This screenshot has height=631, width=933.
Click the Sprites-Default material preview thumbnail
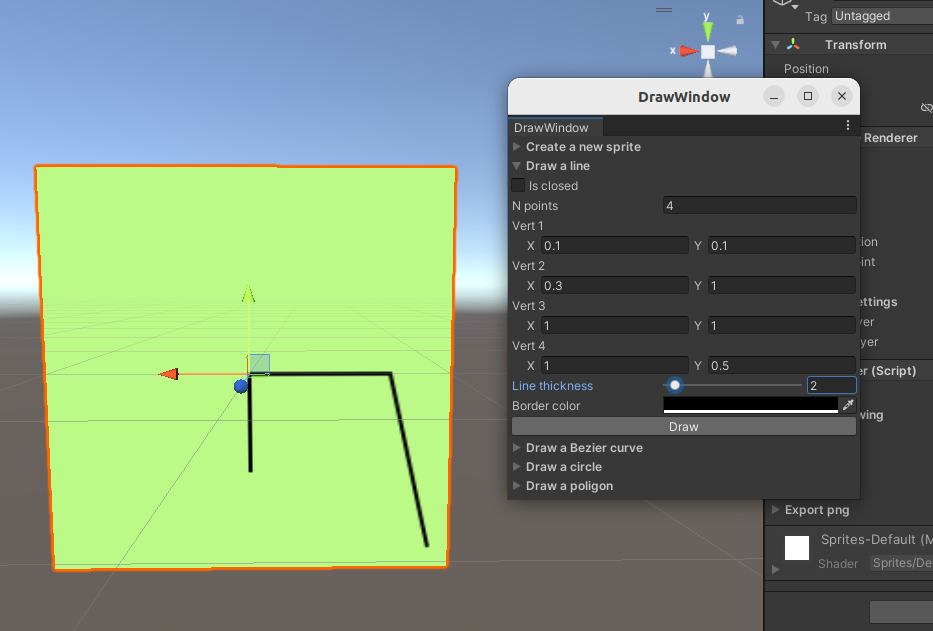coord(797,548)
